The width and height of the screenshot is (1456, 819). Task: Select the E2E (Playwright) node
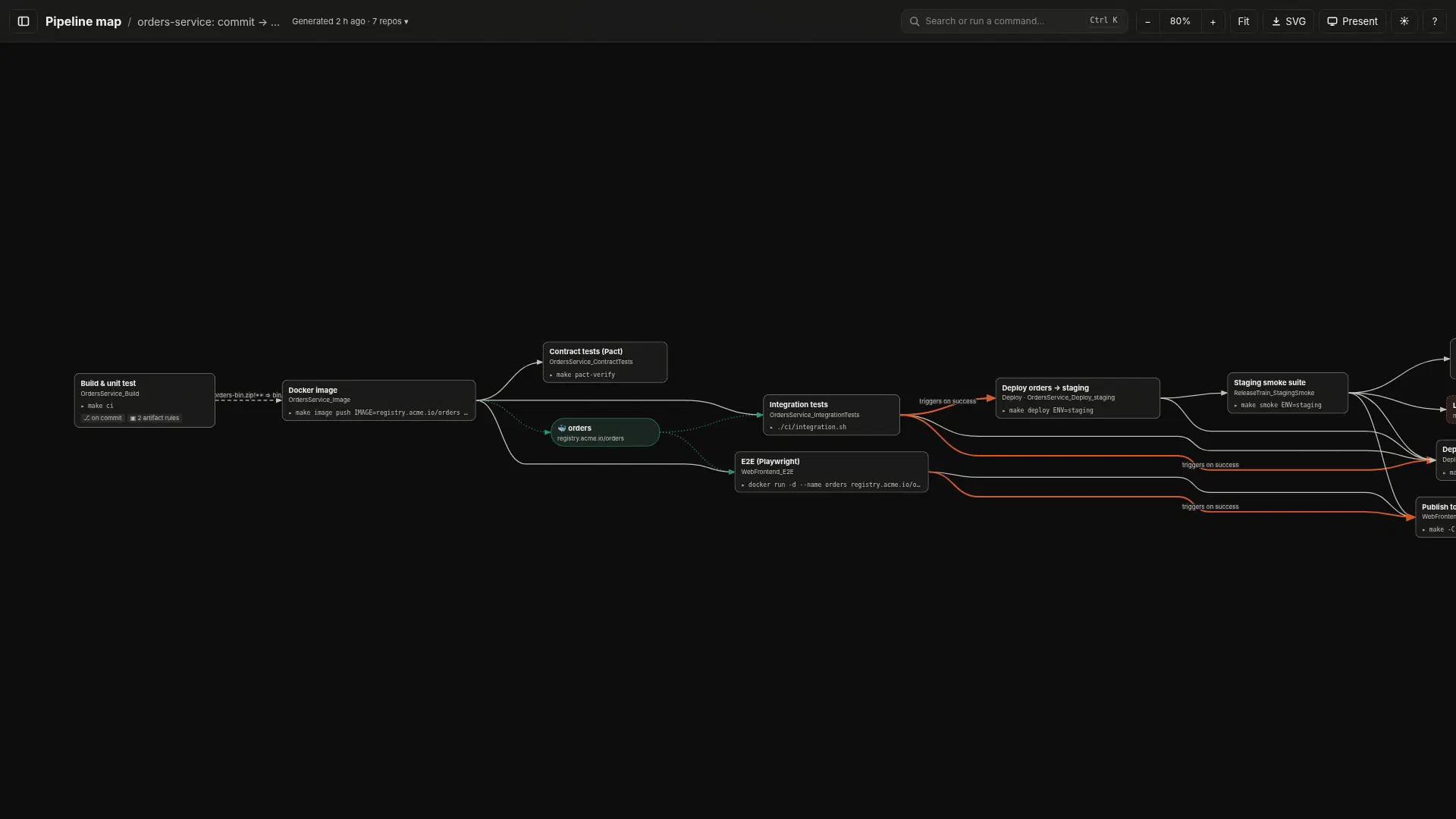click(x=831, y=472)
